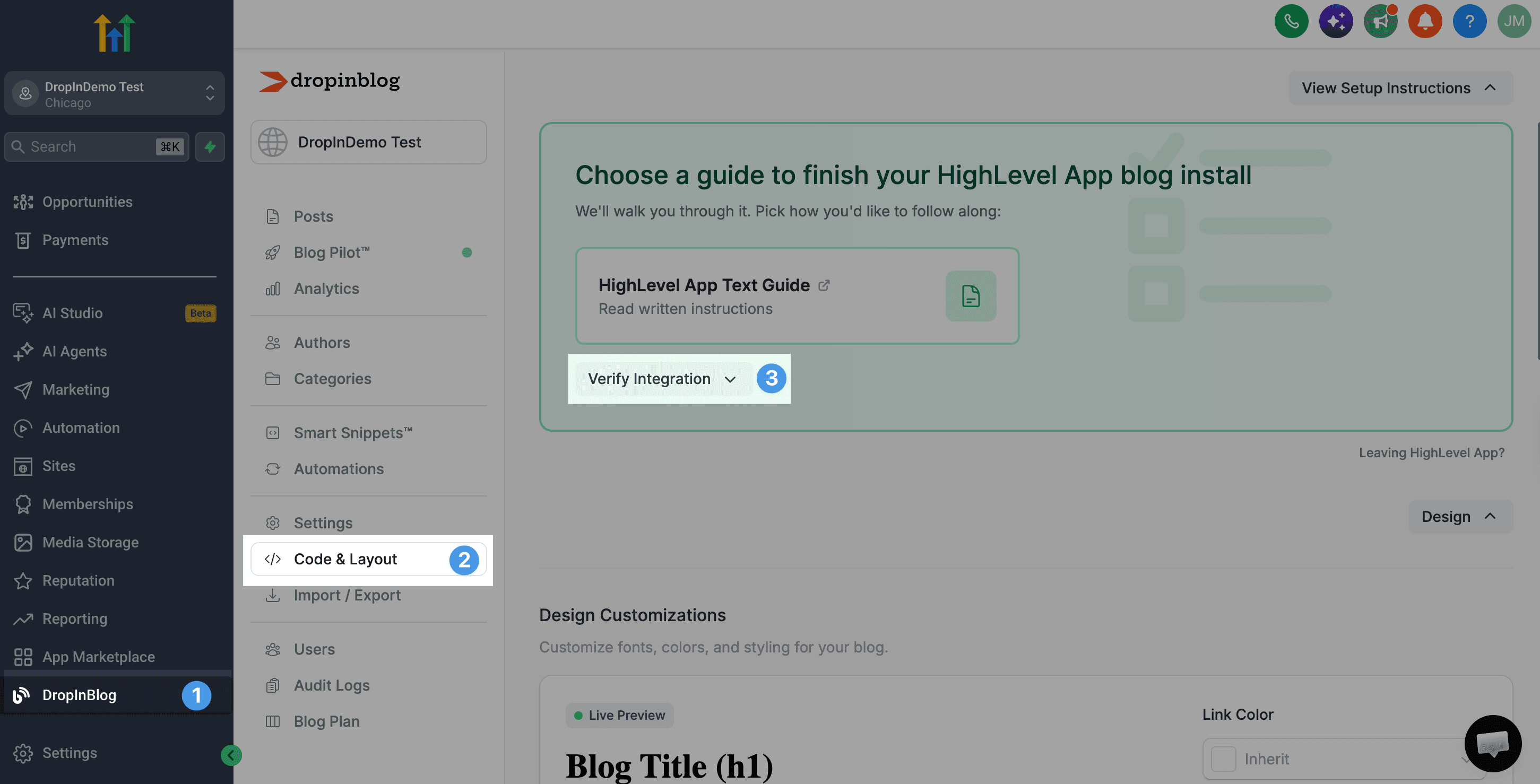
Task: Click the sidebar Search field
Action: pyautogui.click(x=97, y=146)
